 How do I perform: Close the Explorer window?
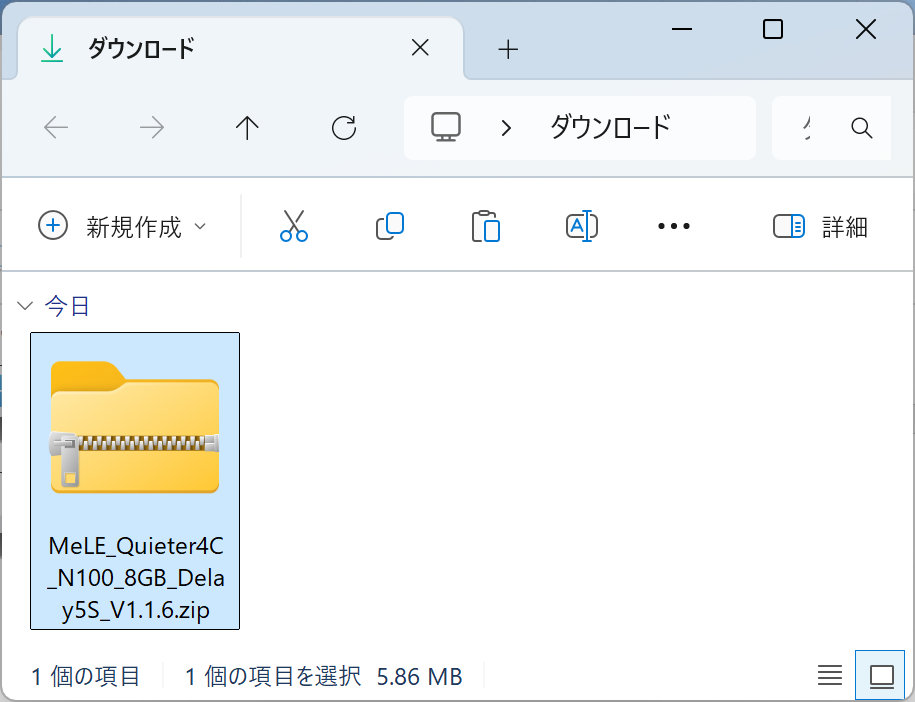866,29
